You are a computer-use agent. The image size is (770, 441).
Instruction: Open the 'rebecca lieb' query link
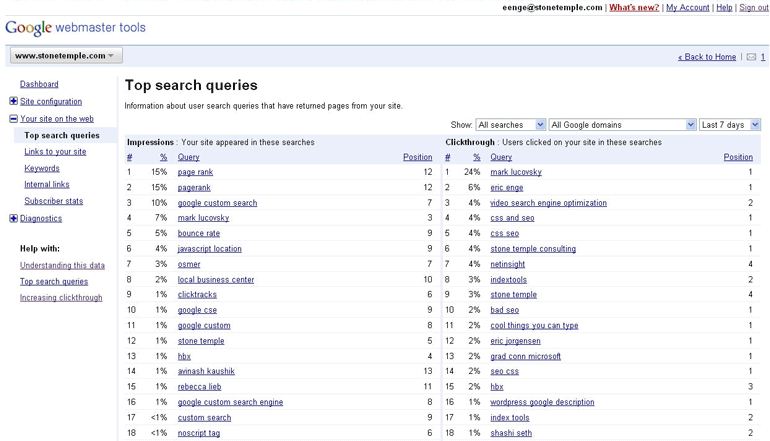[199, 387]
